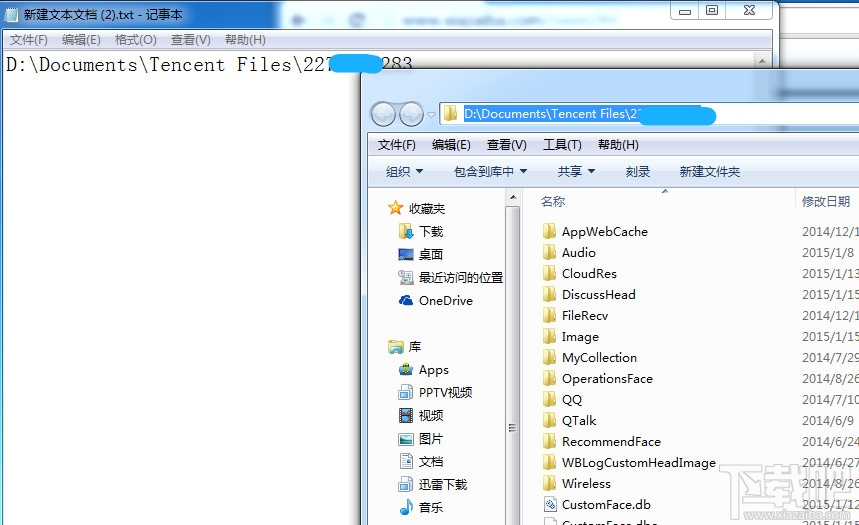The height and width of the screenshot is (525, 859).
Task: Open the 帮助(H) menu in Explorer
Action: [x=618, y=145]
